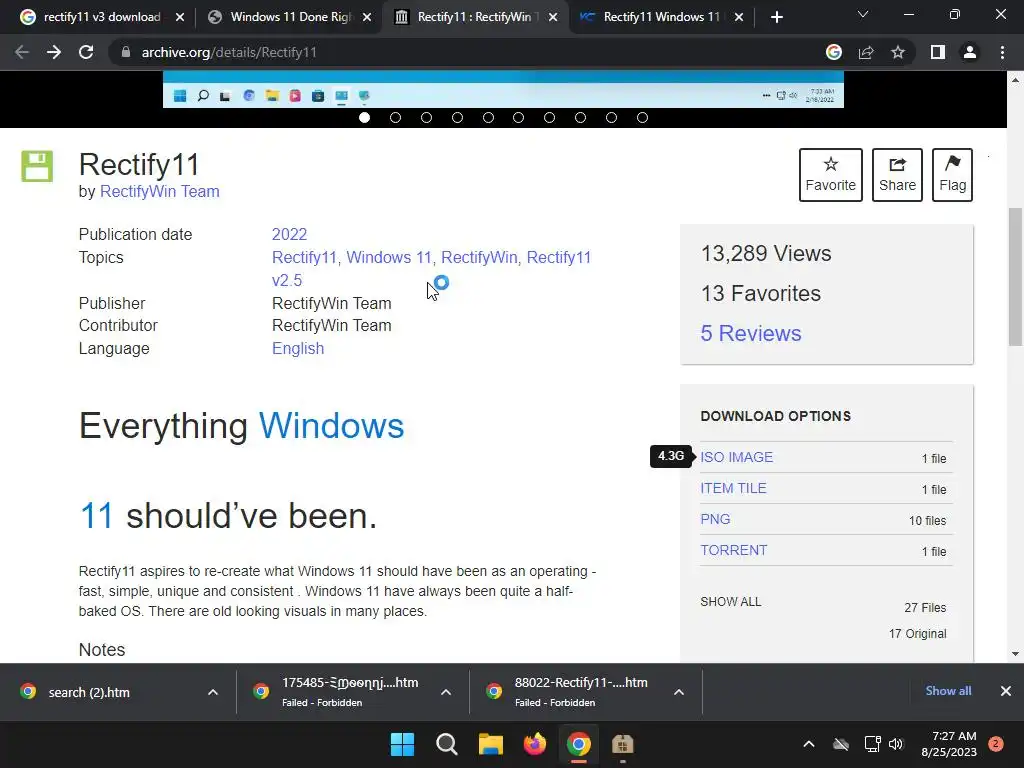Open the 5 Reviews link
Screen dimensions: 1024x768
coord(751,333)
